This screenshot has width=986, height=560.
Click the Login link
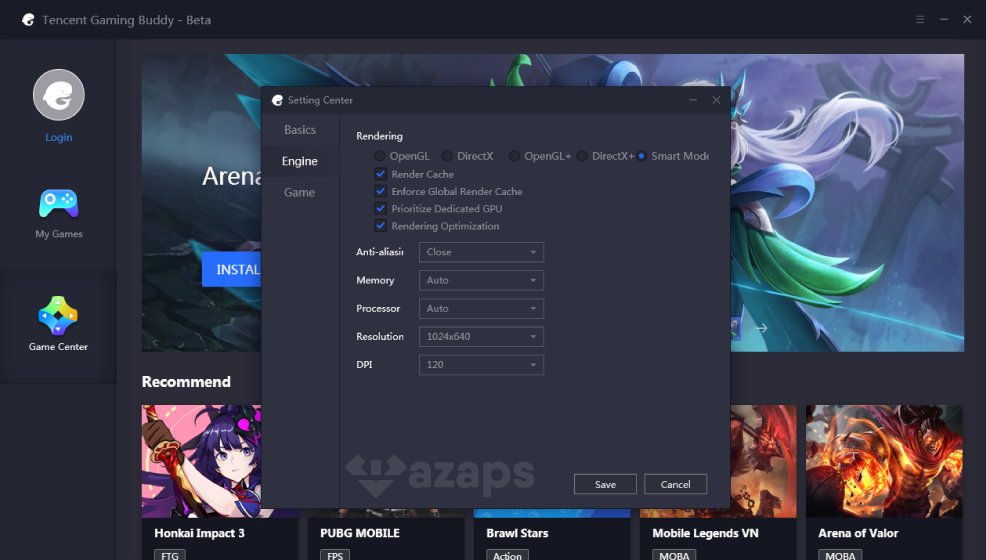click(58, 137)
